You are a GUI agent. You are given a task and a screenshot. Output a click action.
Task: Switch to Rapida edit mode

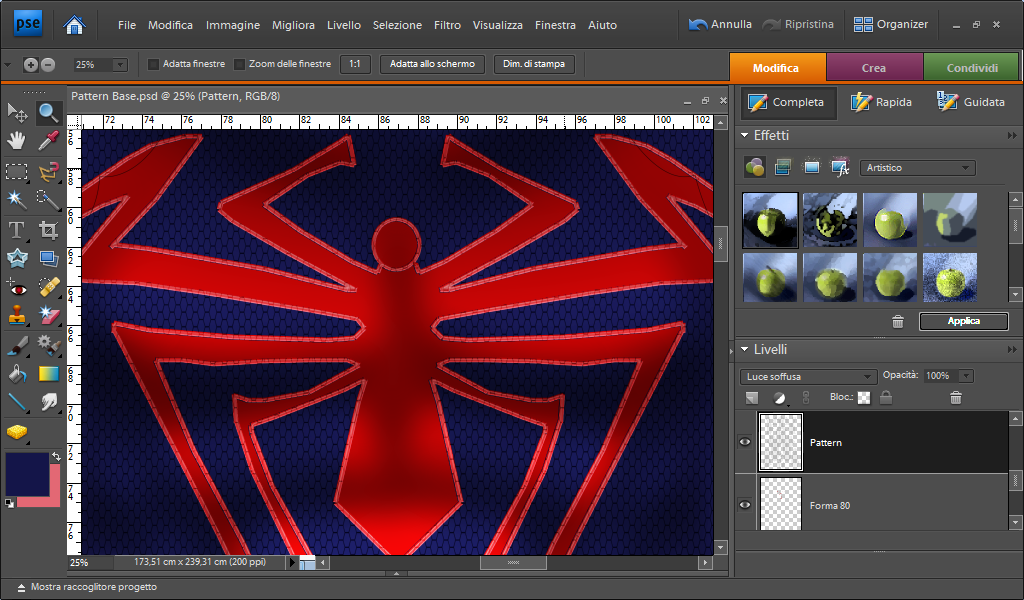click(881, 103)
